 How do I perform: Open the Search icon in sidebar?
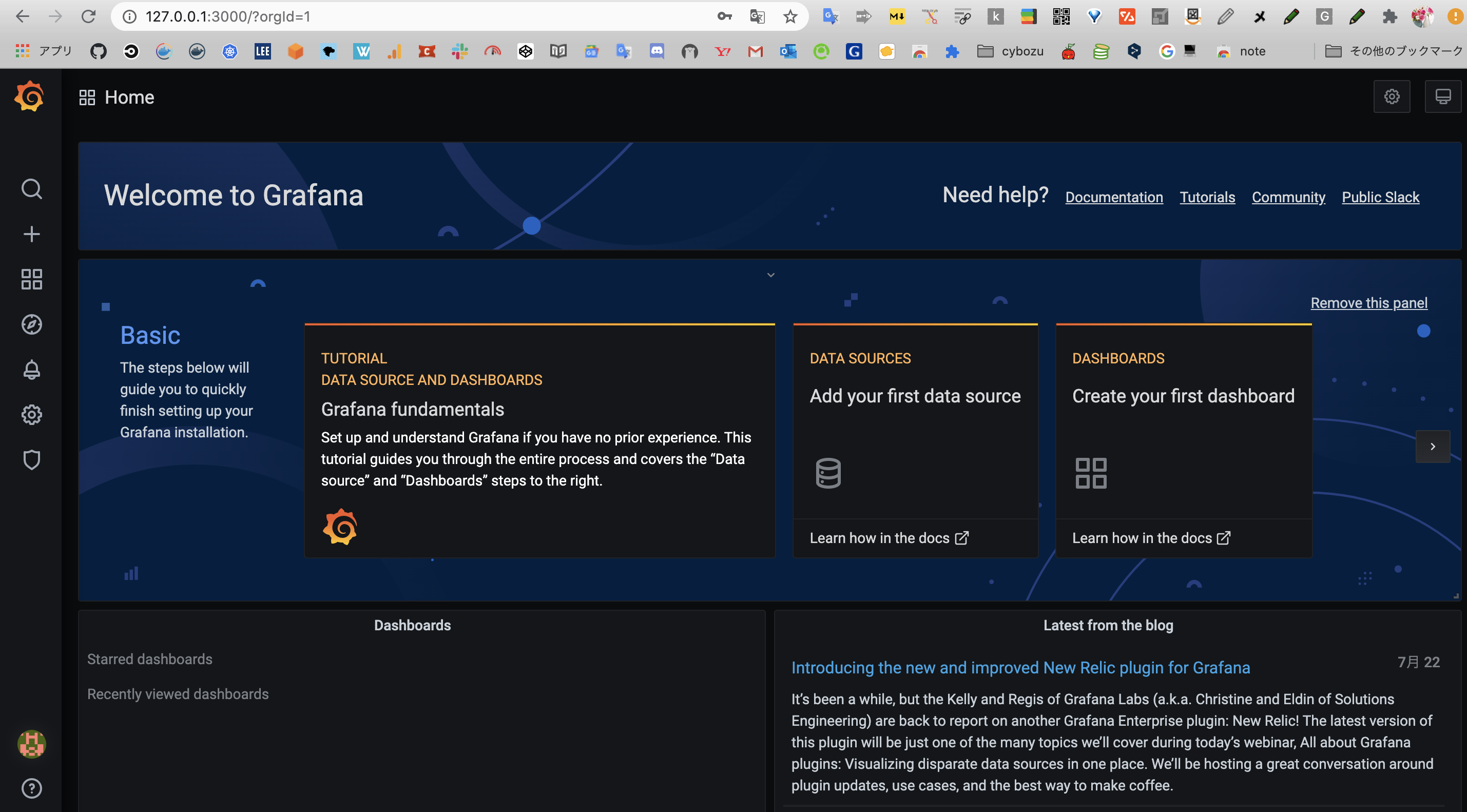click(31, 189)
